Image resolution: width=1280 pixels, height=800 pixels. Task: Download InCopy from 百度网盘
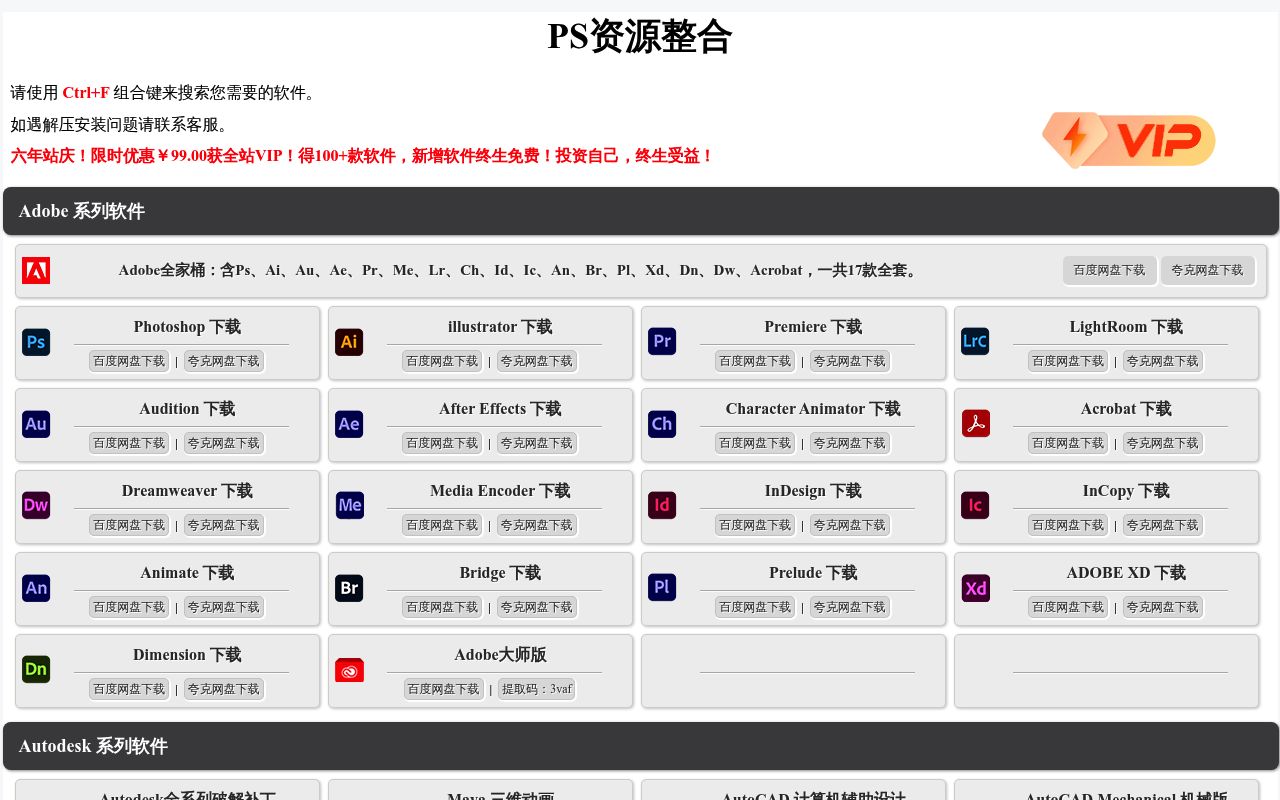[1068, 525]
